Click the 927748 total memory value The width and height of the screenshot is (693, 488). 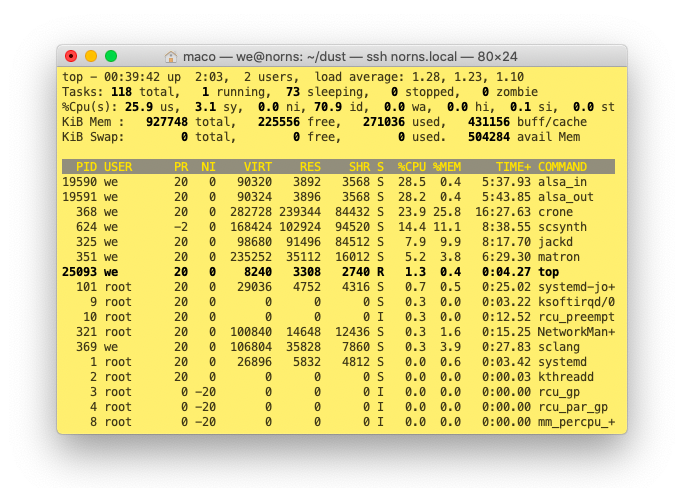click(x=167, y=122)
